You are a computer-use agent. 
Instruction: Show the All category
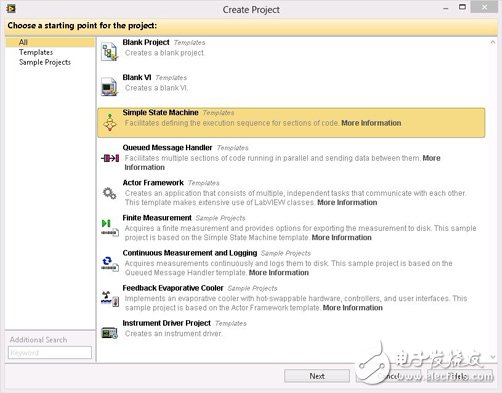click(x=23, y=42)
